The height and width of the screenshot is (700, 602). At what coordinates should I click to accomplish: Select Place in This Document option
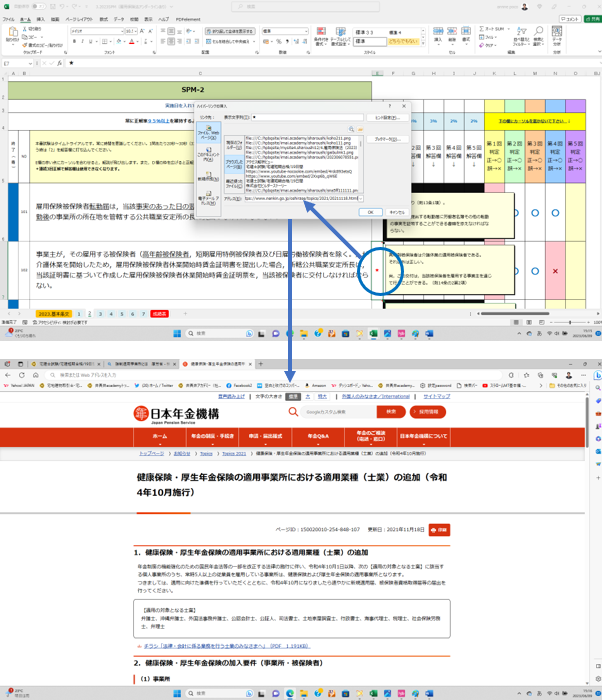[209, 154]
